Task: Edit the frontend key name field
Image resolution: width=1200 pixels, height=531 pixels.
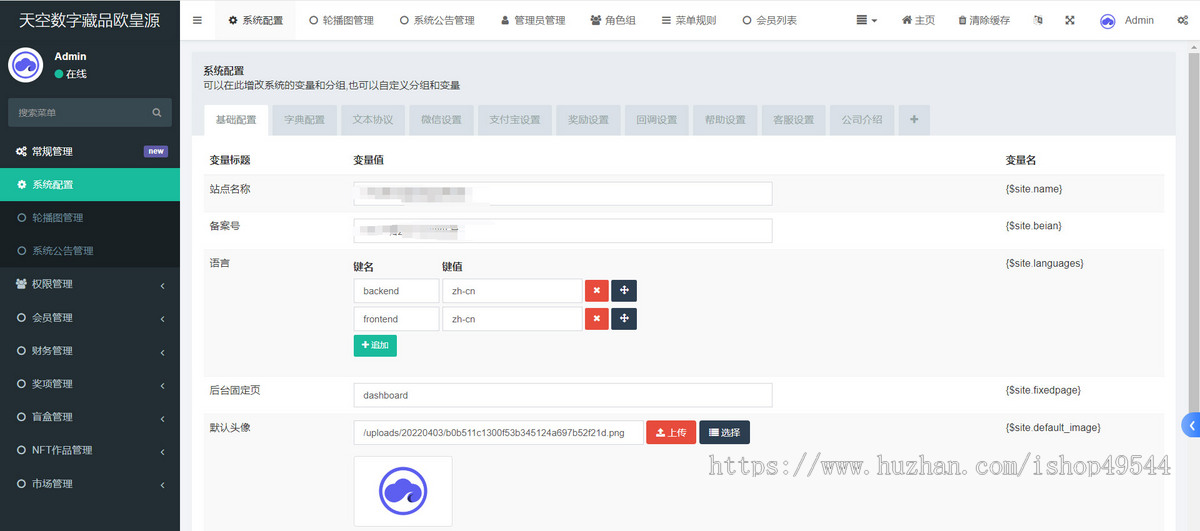Action: 396,319
